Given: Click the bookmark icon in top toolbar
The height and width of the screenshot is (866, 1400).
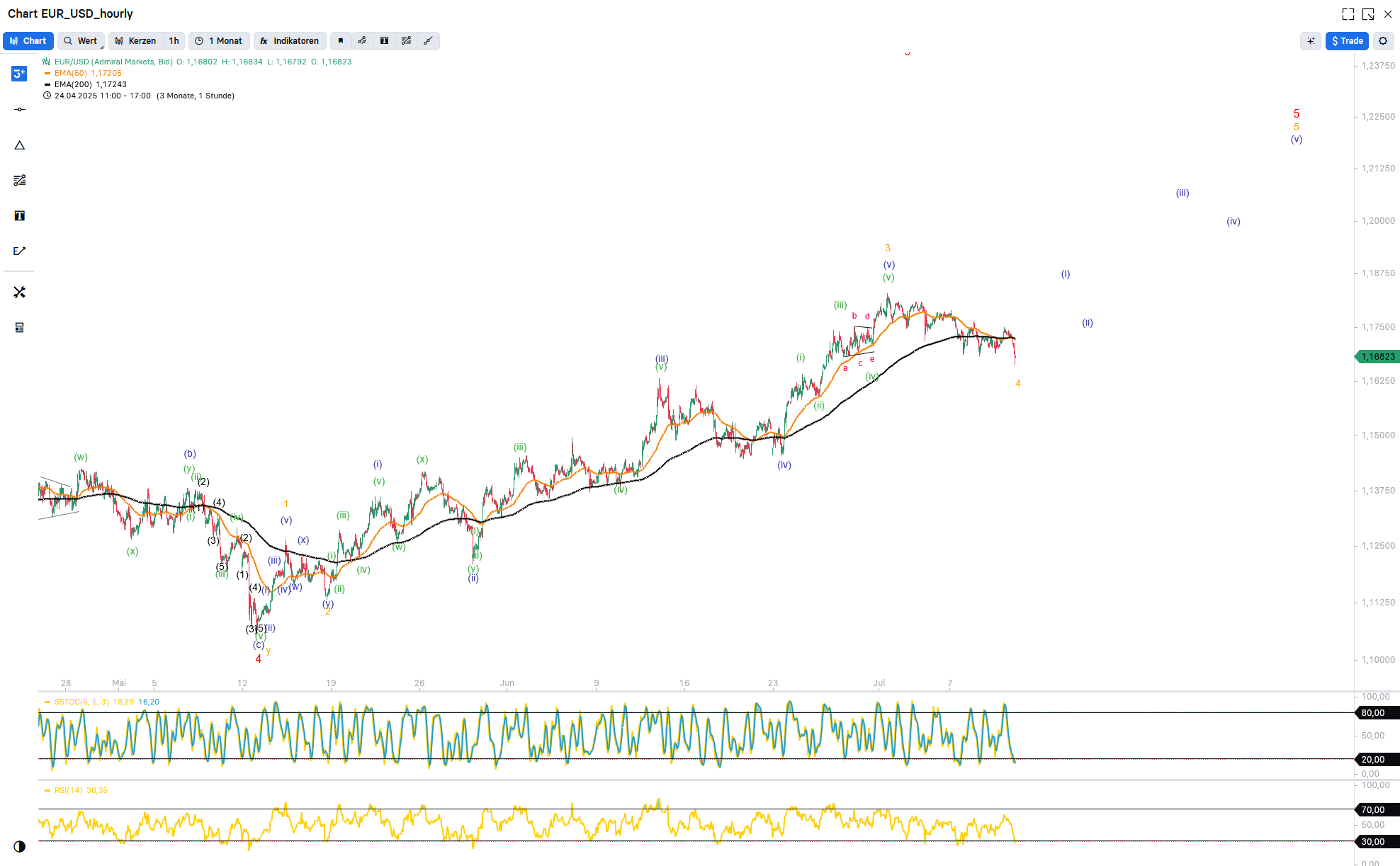Looking at the screenshot, I should pos(341,41).
